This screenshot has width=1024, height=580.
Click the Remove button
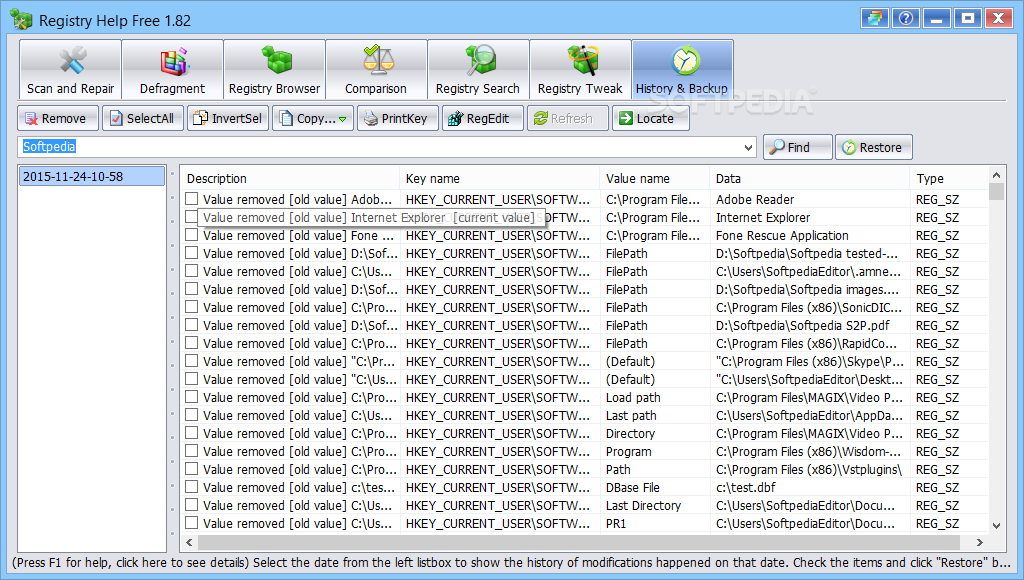click(x=58, y=118)
